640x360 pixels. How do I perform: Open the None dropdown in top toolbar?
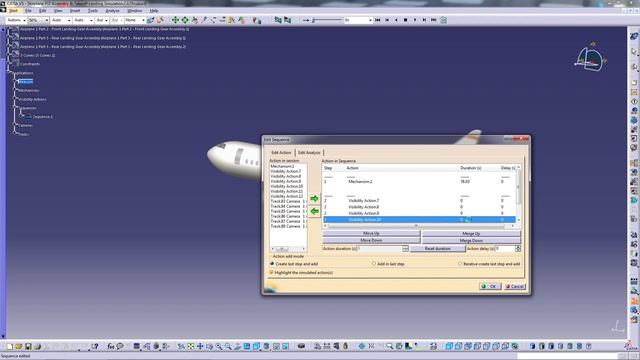(x=135, y=20)
